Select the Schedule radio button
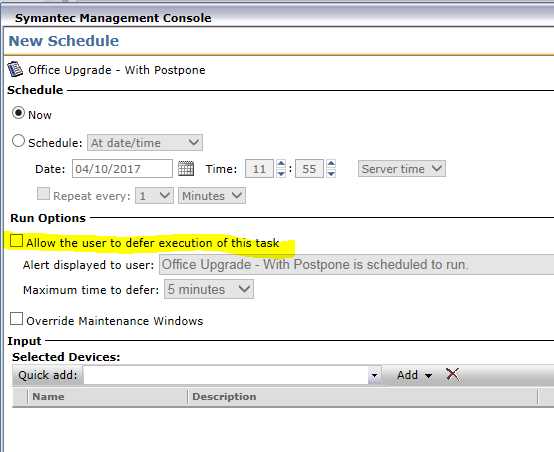The image size is (554, 452). point(18,141)
